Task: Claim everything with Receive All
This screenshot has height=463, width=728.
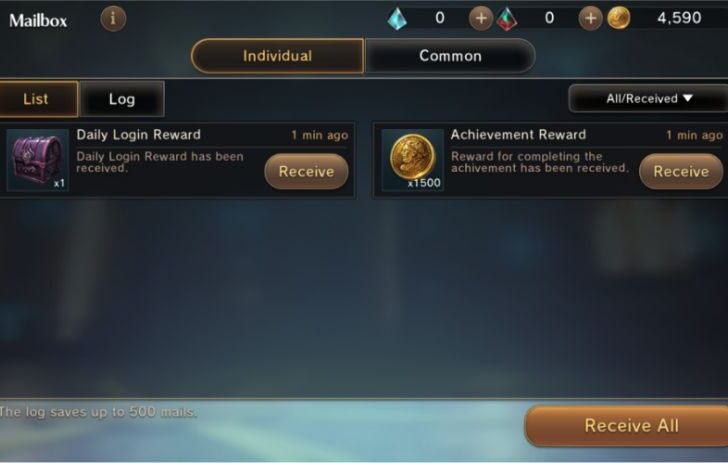Action: click(627, 425)
